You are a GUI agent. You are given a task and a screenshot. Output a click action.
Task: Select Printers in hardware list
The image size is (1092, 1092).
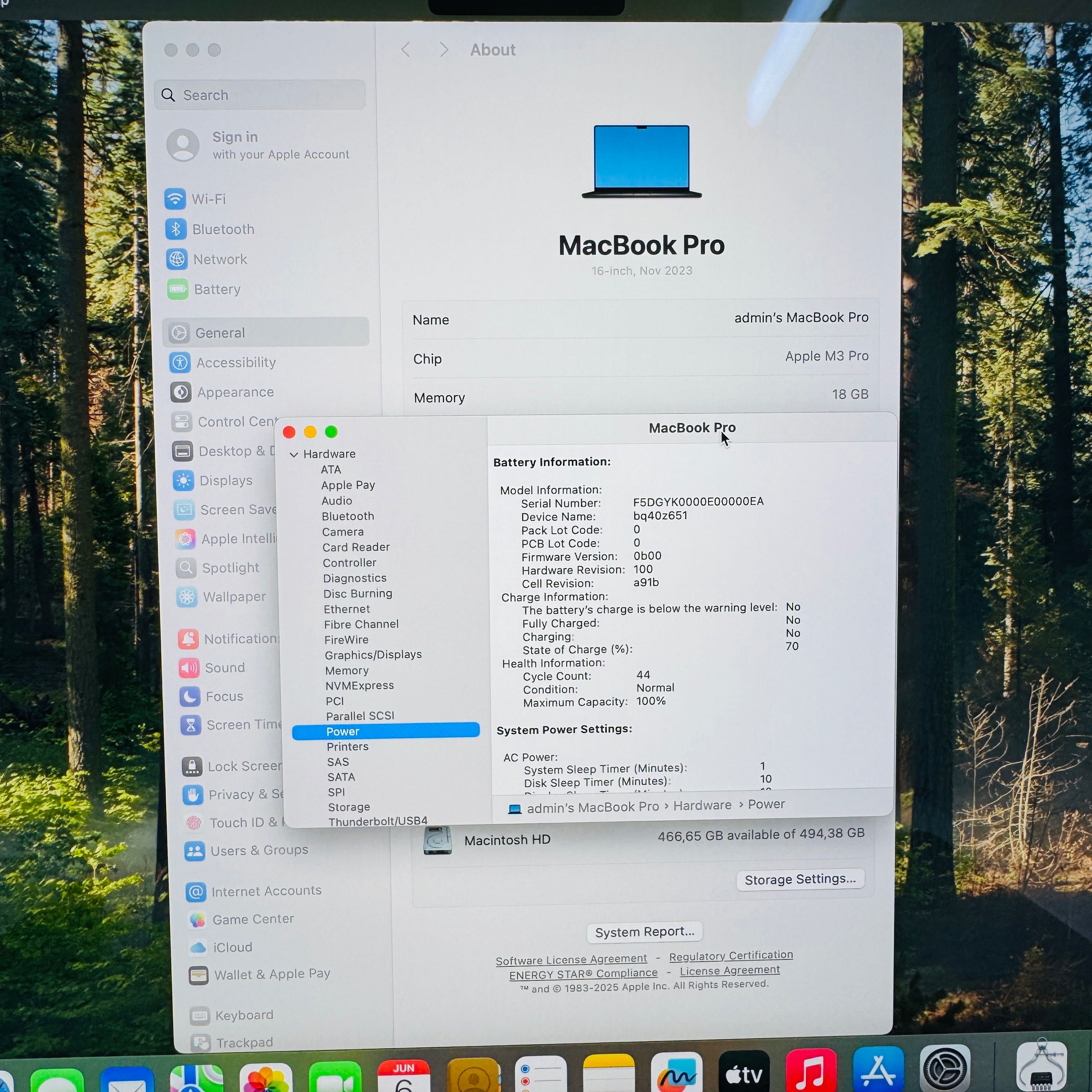[347, 746]
